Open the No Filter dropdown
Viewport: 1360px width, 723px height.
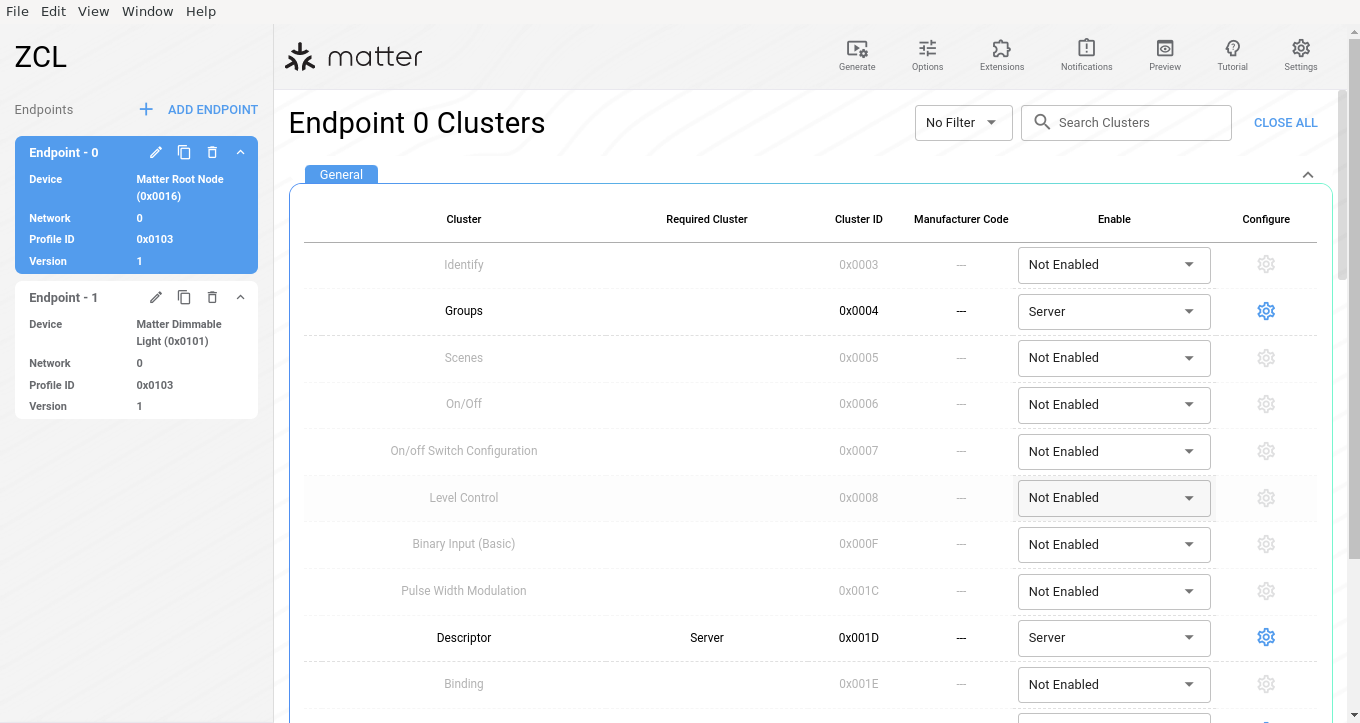tap(963, 123)
